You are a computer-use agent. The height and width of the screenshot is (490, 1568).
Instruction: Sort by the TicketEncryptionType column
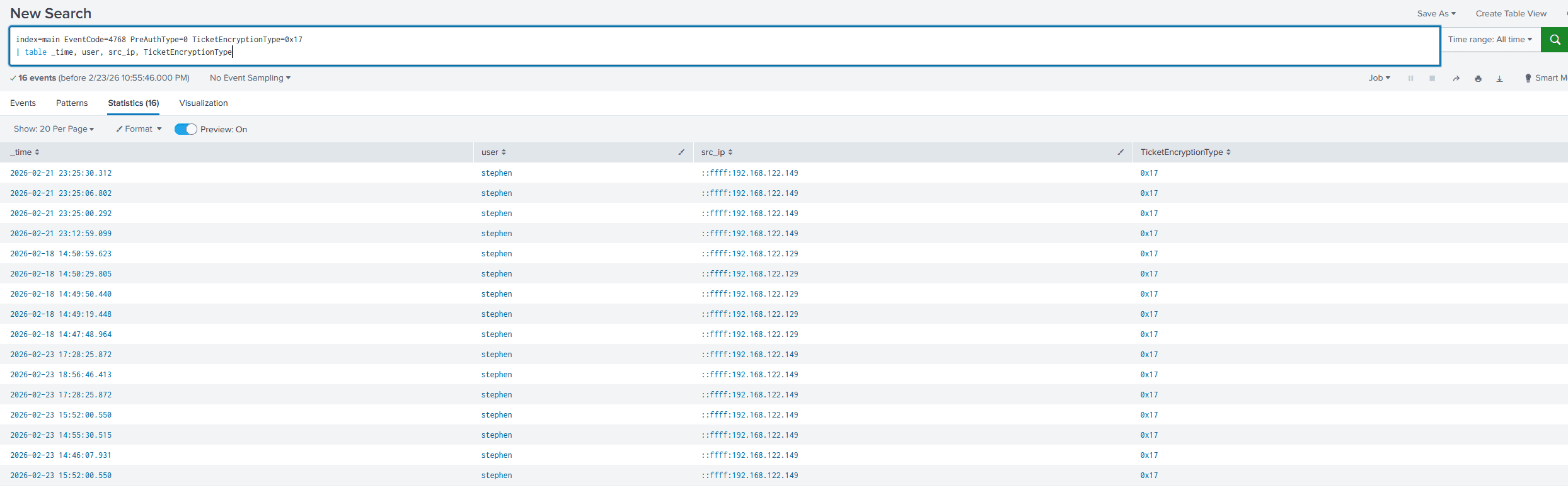[1185, 152]
